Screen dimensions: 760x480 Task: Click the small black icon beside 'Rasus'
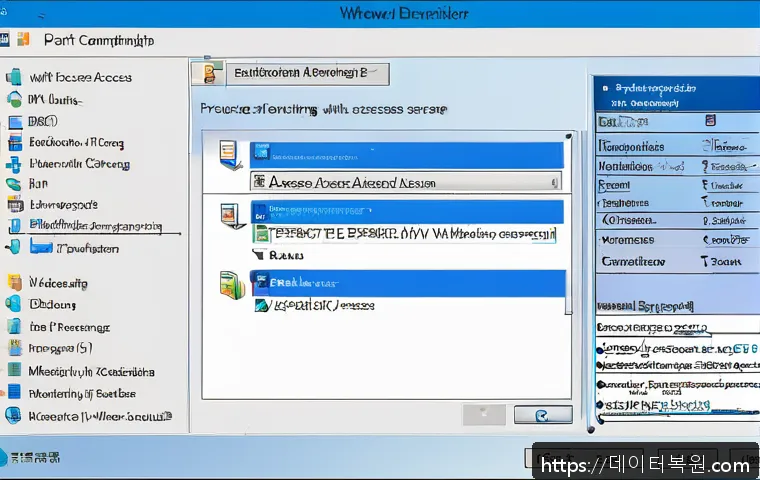(x=259, y=255)
